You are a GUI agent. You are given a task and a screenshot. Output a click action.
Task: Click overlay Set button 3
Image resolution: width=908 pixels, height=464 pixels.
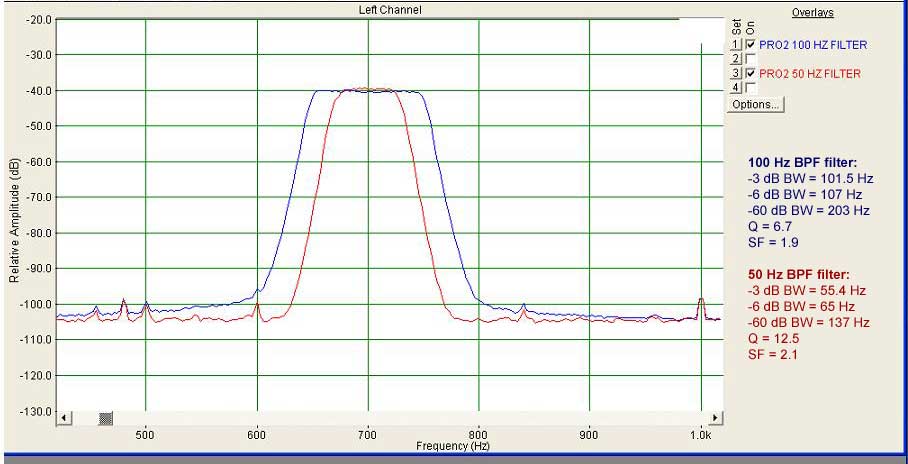(736, 73)
